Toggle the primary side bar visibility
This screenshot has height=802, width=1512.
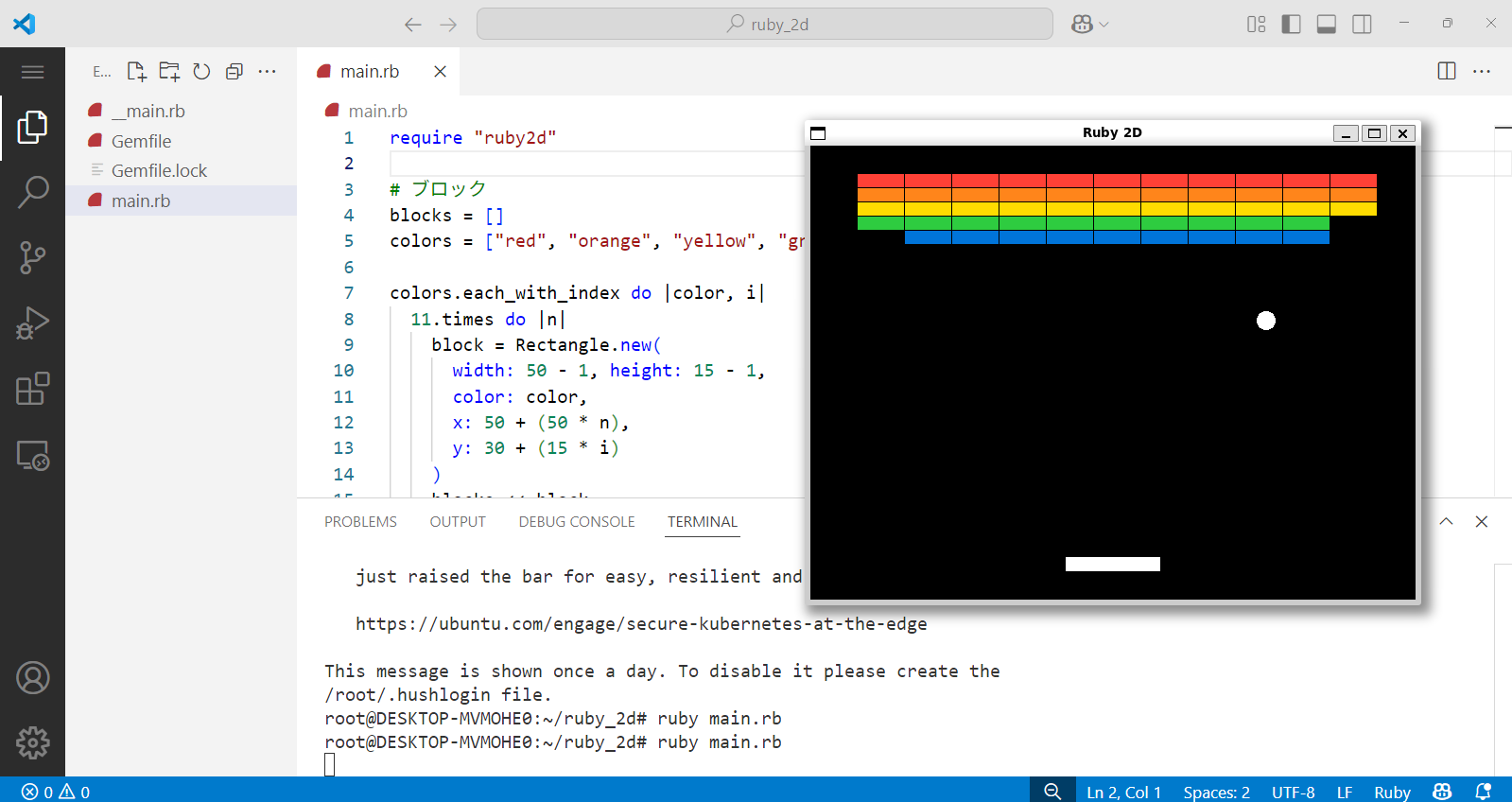click(x=1291, y=25)
